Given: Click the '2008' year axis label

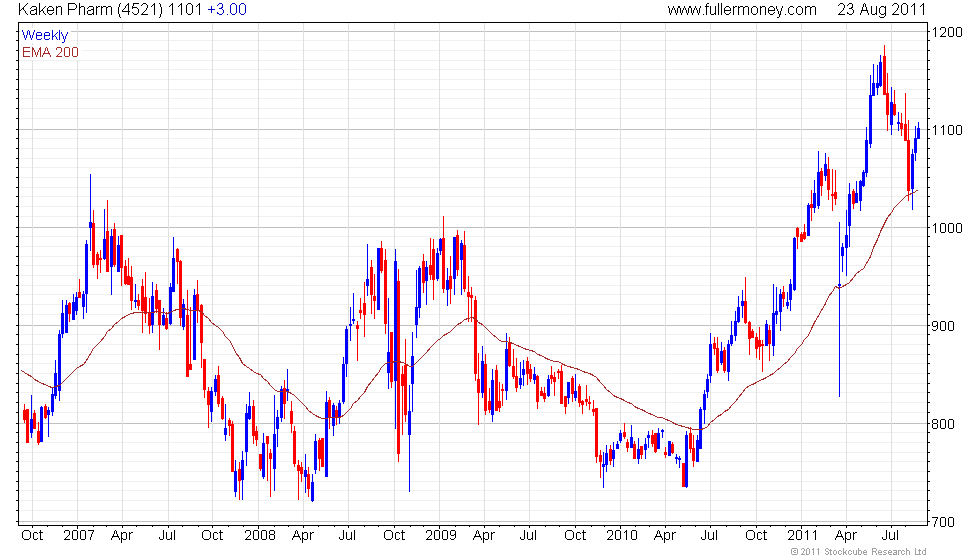Looking at the screenshot, I should (259, 536).
